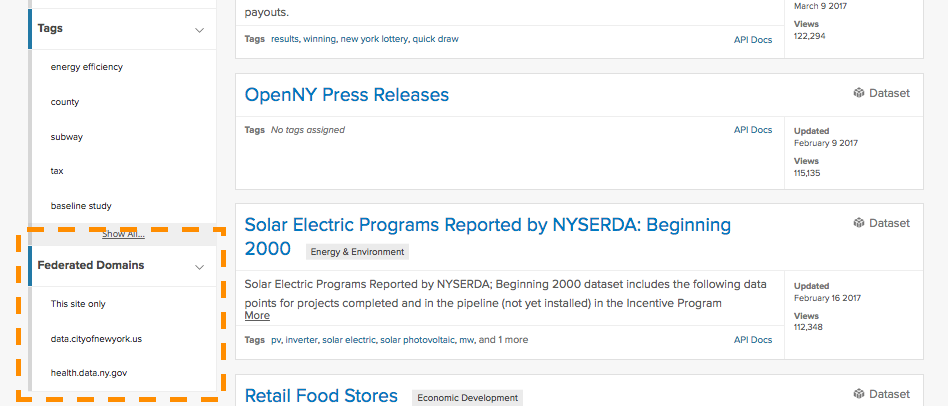Show all tags via Show All link
The image size is (948, 406).
pos(123,234)
